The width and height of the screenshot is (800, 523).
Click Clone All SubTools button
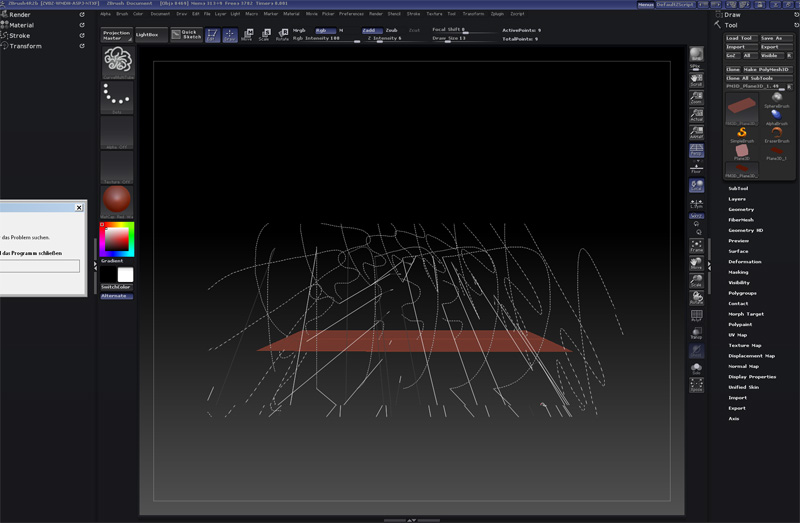759,78
